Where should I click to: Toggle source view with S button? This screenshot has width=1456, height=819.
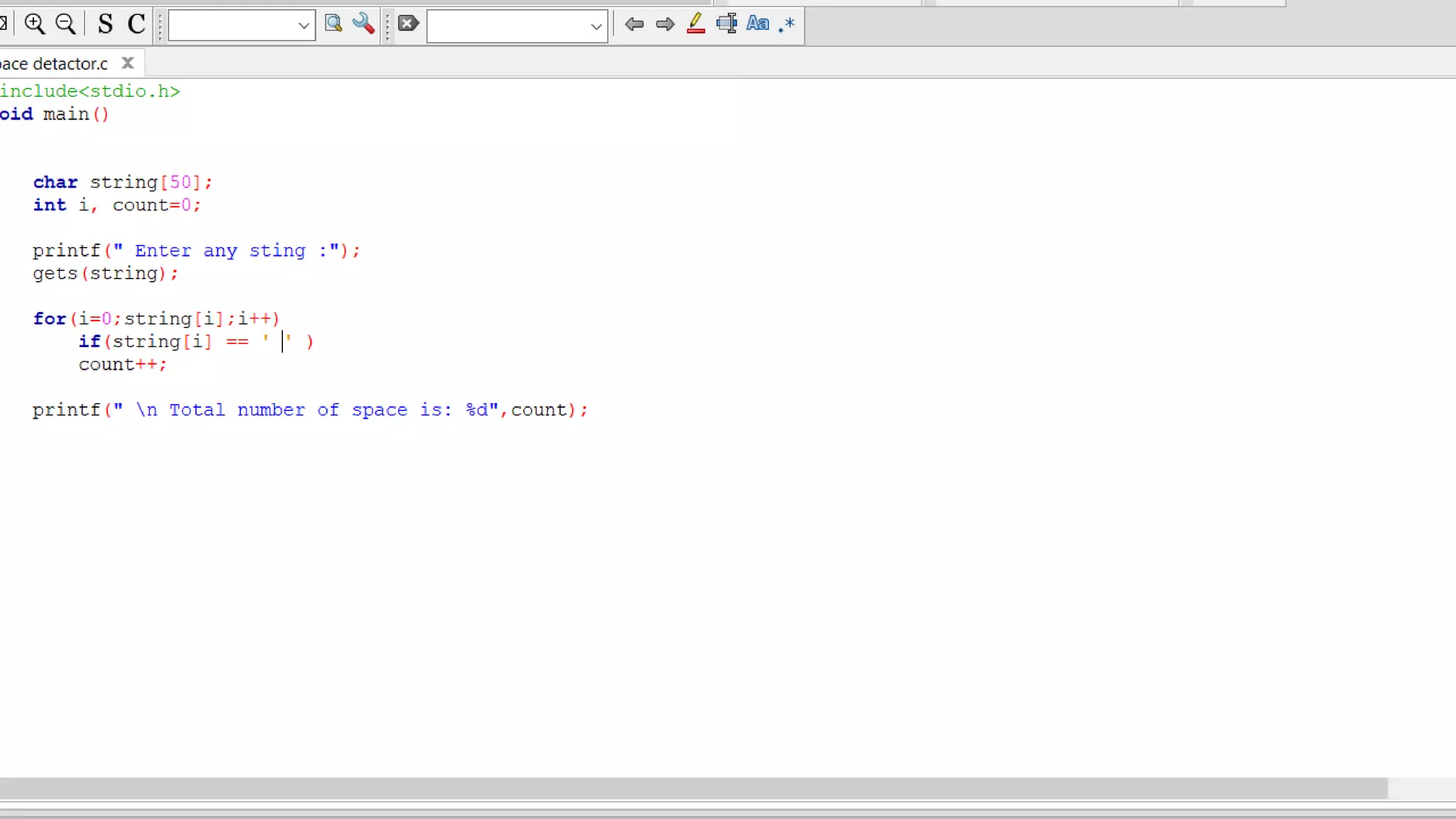pyautogui.click(x=105, y=24)
